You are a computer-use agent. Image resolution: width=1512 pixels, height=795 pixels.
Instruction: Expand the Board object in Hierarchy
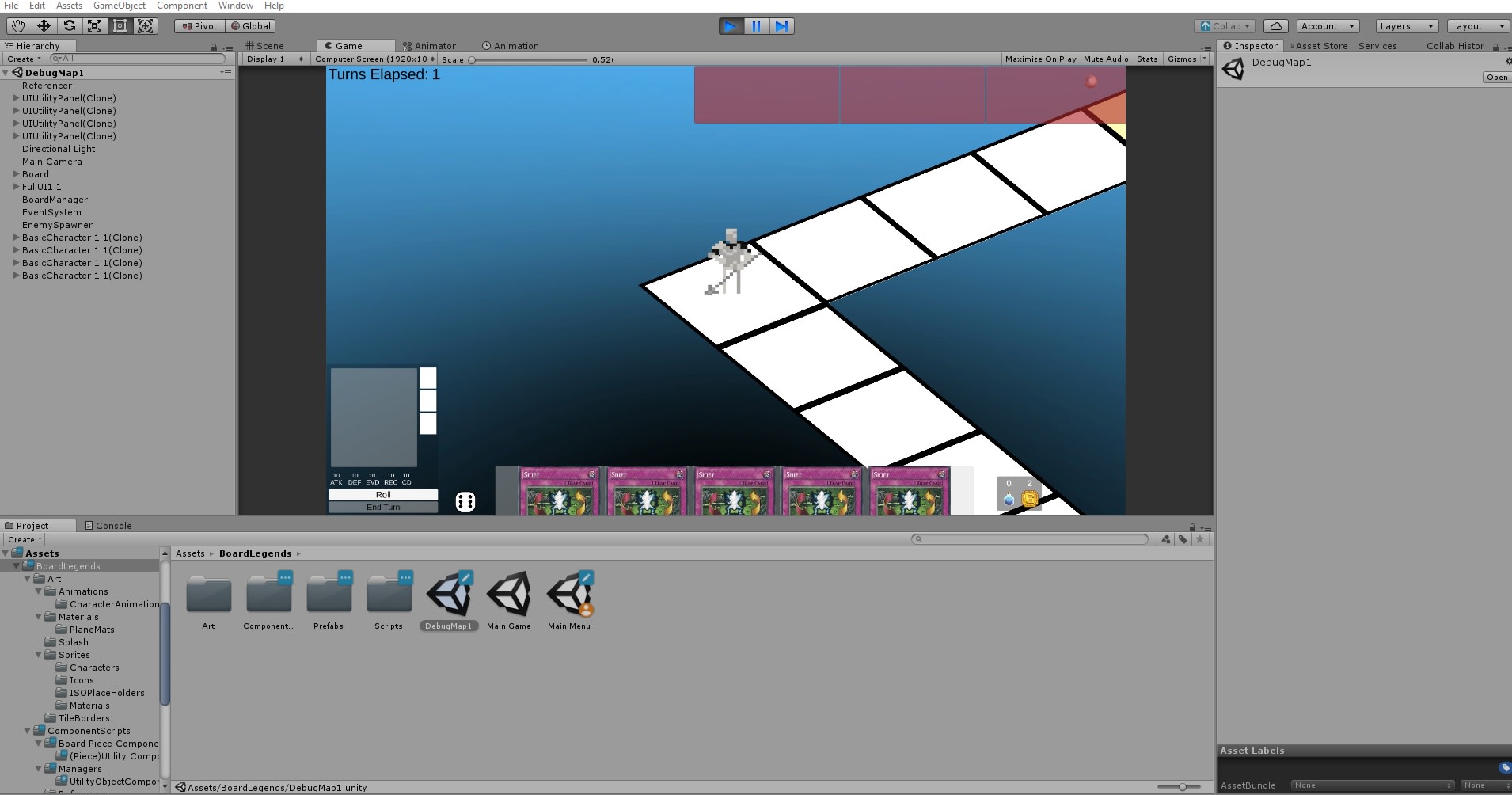pyautogui.click(x=17, y=174)
